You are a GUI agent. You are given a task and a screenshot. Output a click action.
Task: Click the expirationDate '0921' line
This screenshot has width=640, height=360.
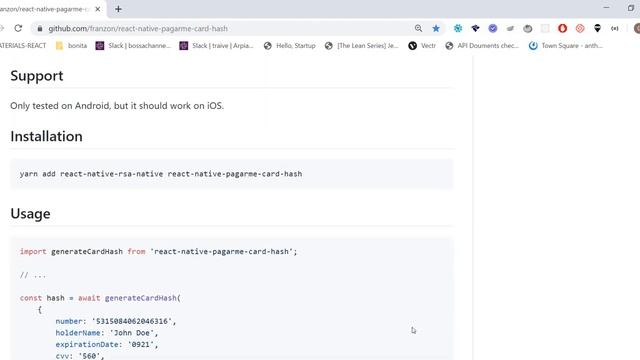pos(107,344)
